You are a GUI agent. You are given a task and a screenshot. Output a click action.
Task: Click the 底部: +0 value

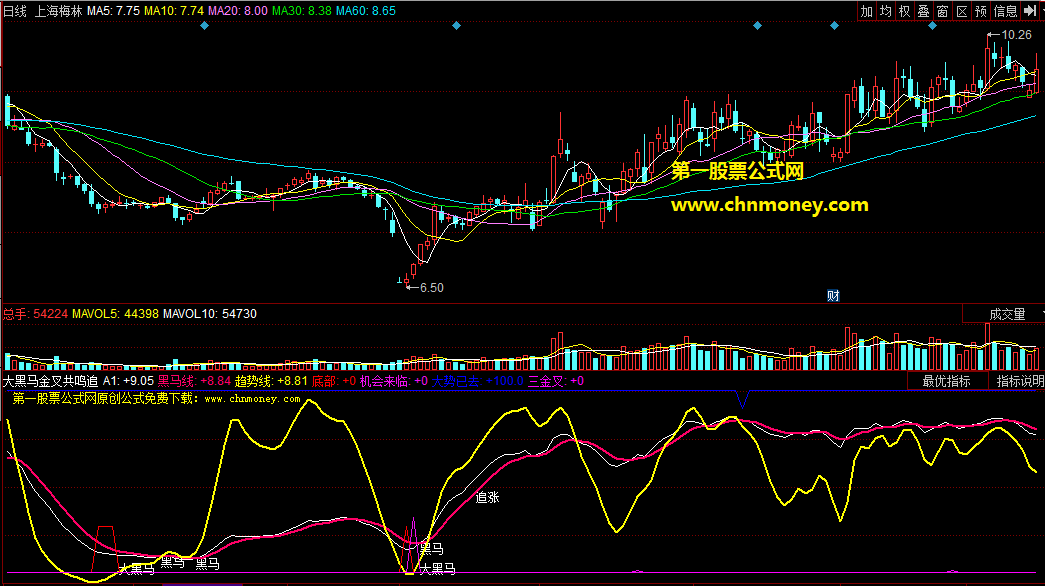334,381
